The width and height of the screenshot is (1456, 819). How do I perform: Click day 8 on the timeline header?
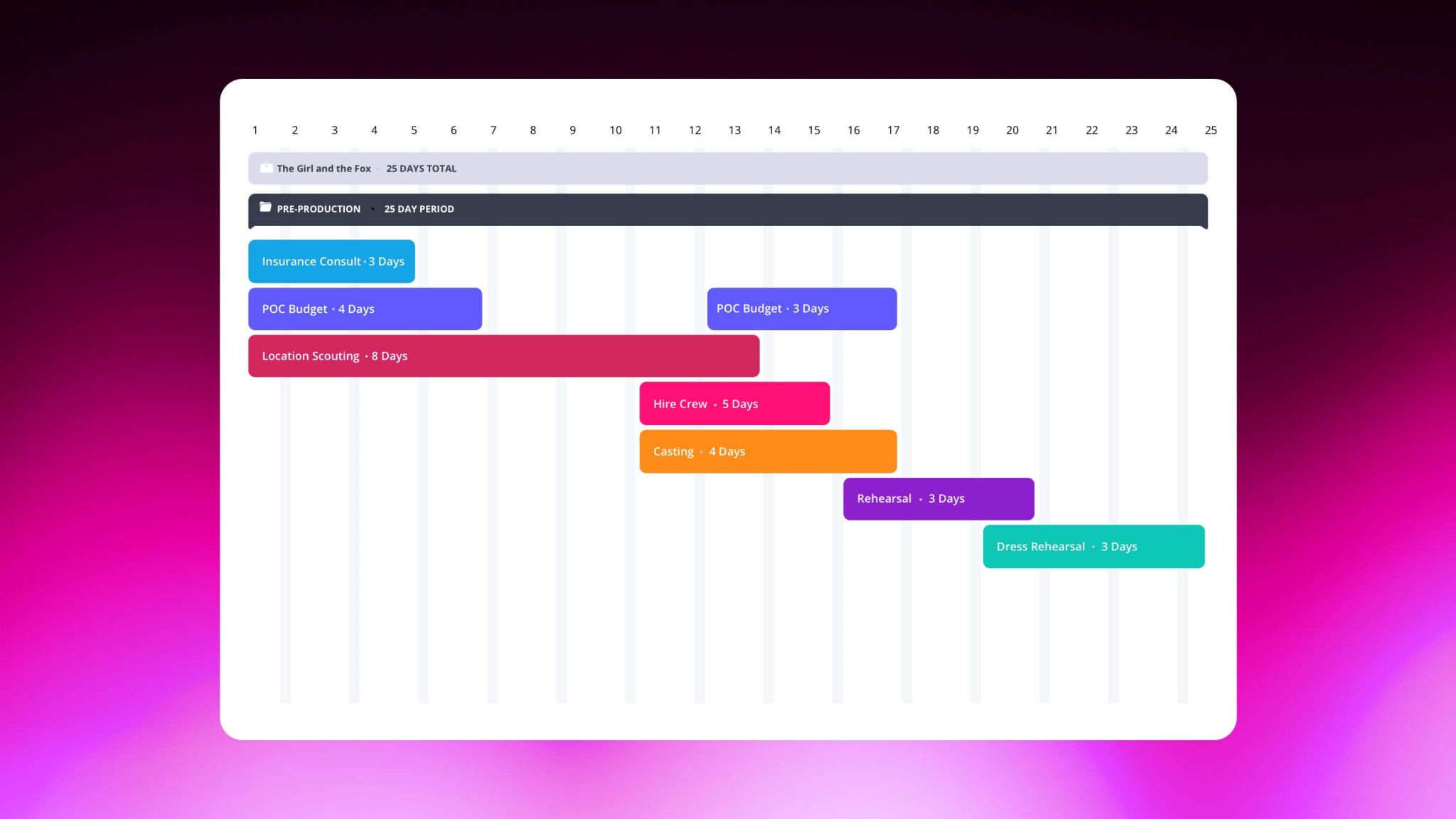point(532,130)
